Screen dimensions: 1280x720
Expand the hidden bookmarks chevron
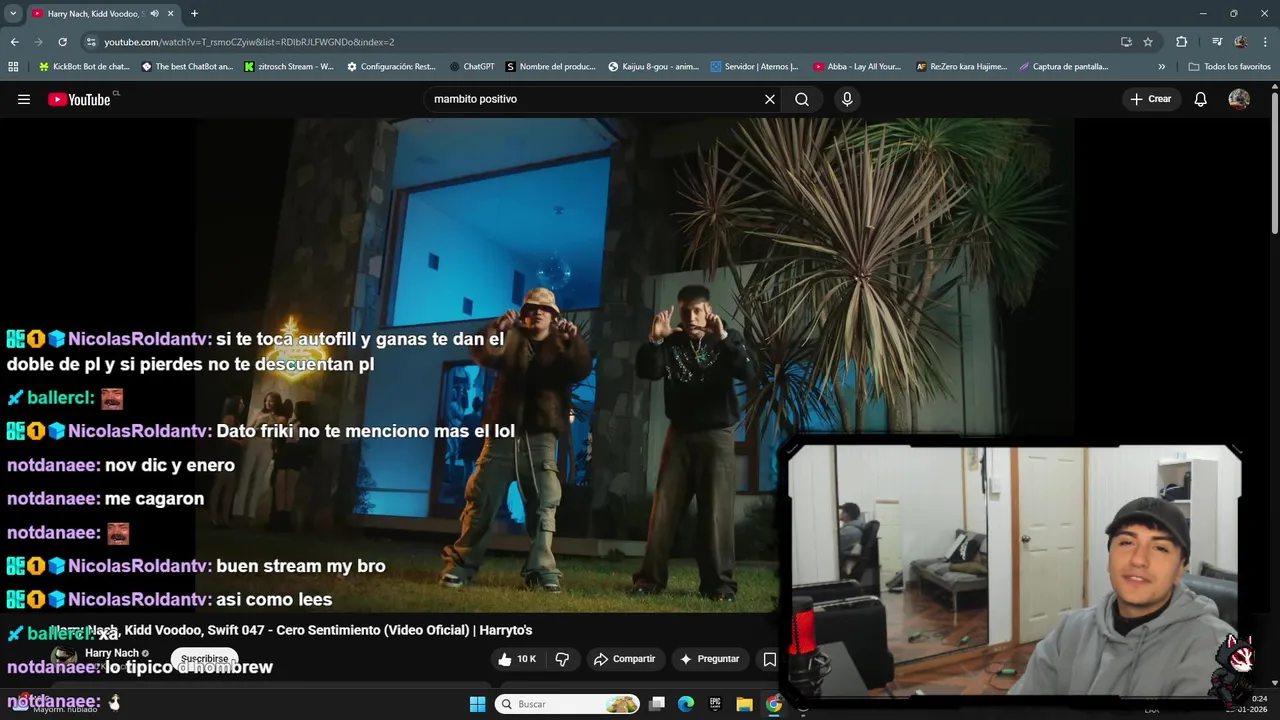click(1161, 67)
